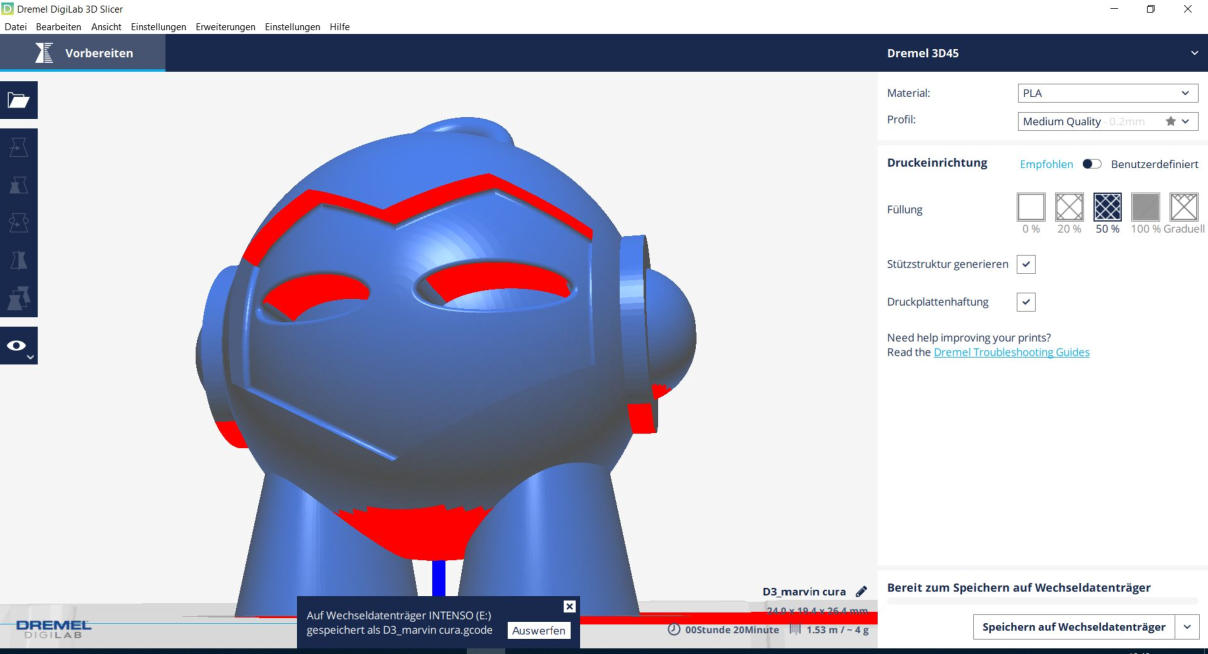Toggle Stützstruktur generieren checkbox
Viewport: 1208px width, 654px height.
click(x=1026, y=264)
